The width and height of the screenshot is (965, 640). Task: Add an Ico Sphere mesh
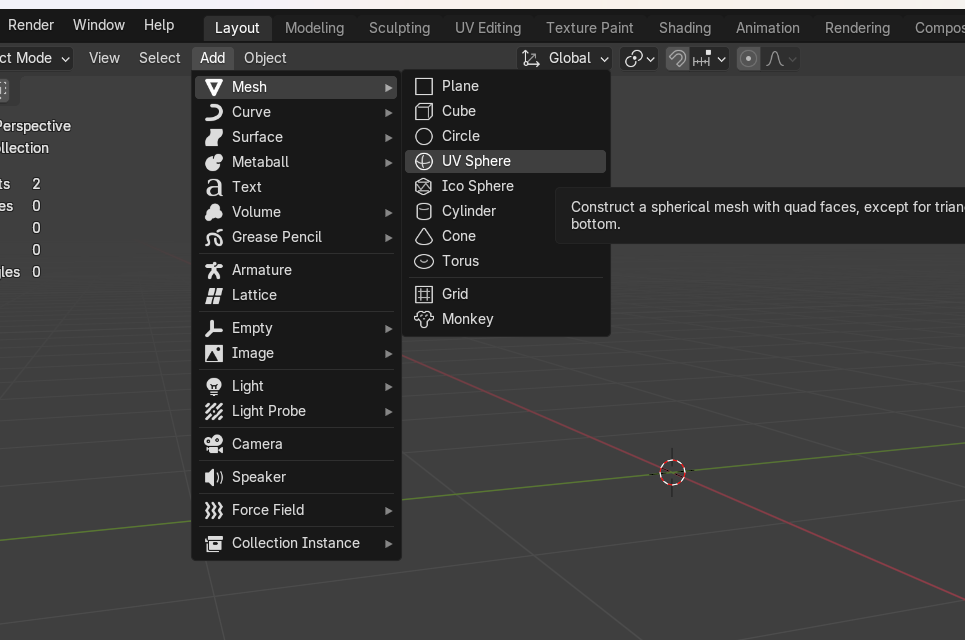[505, 186]
